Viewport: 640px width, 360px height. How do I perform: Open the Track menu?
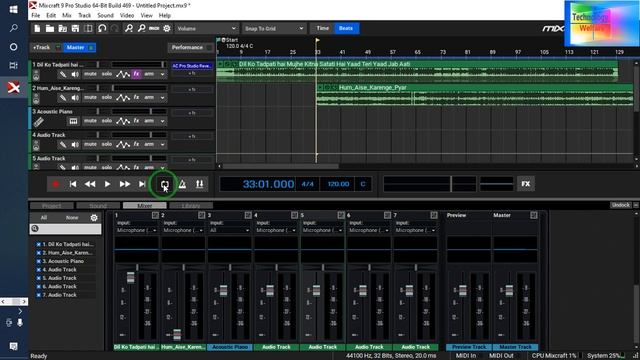84,16
